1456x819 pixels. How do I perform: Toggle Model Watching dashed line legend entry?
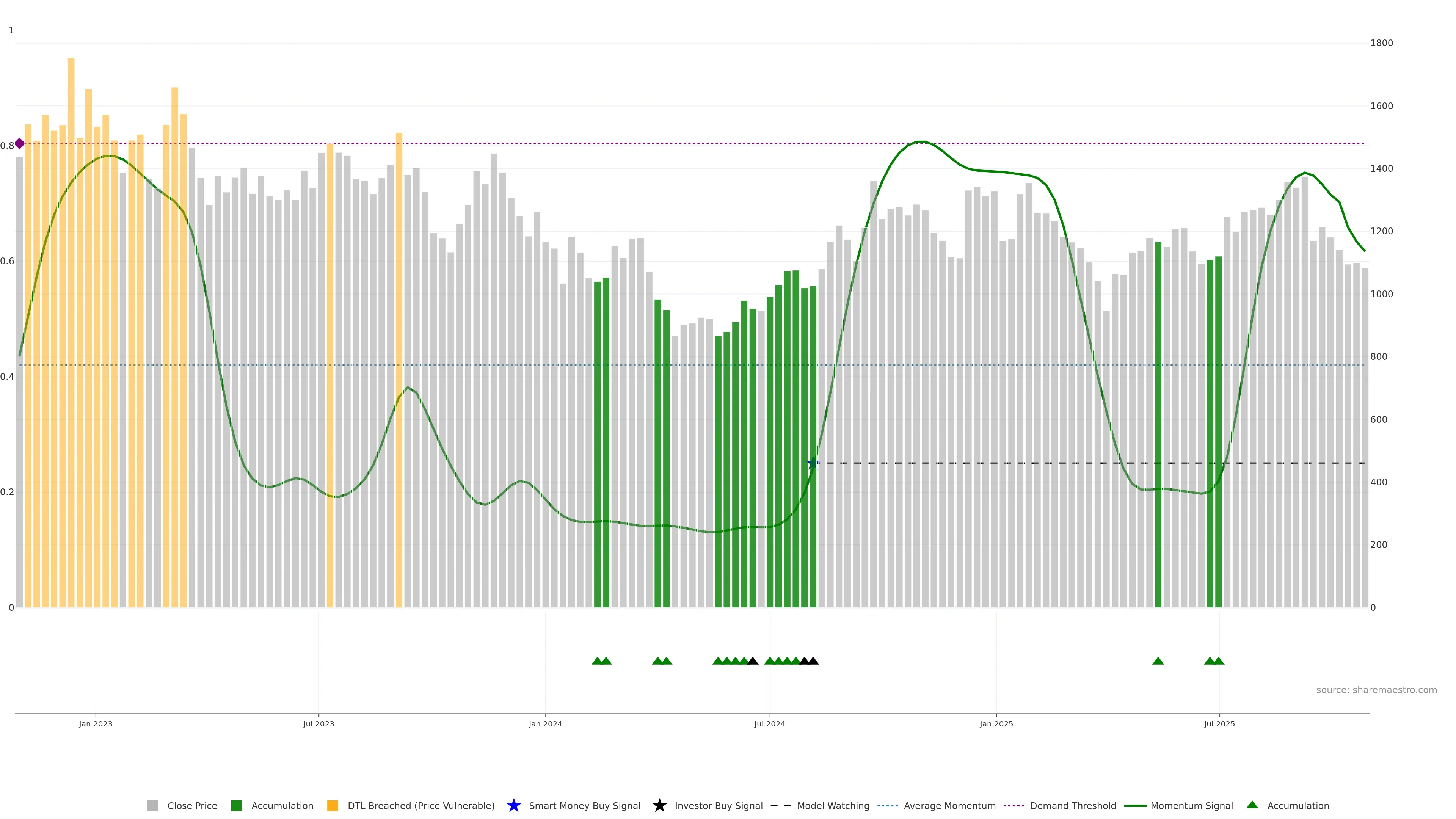click(x=833, y=805)
